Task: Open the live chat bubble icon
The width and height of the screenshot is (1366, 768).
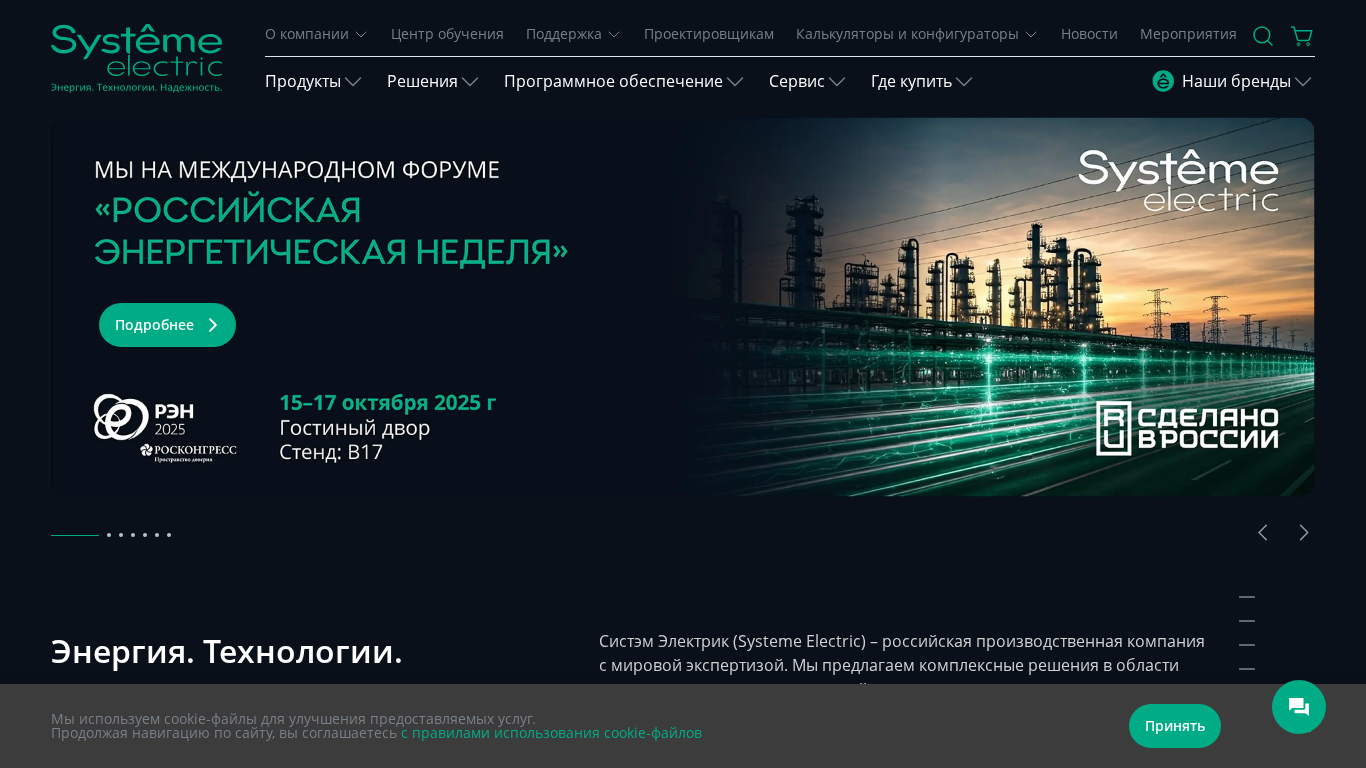Action: [1299, 707]
